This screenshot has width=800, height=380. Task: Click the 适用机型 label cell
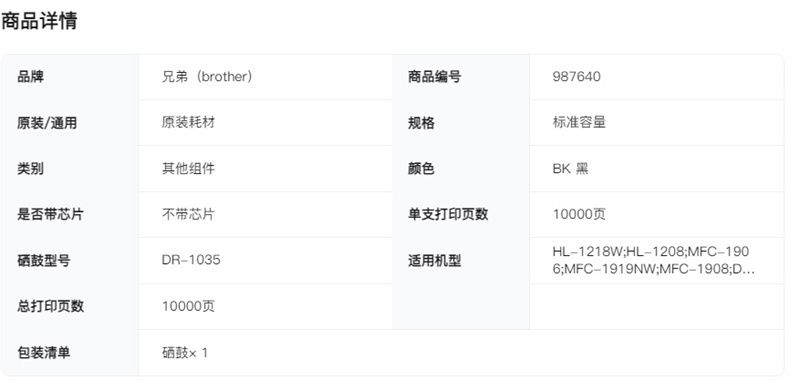[461, 261]
